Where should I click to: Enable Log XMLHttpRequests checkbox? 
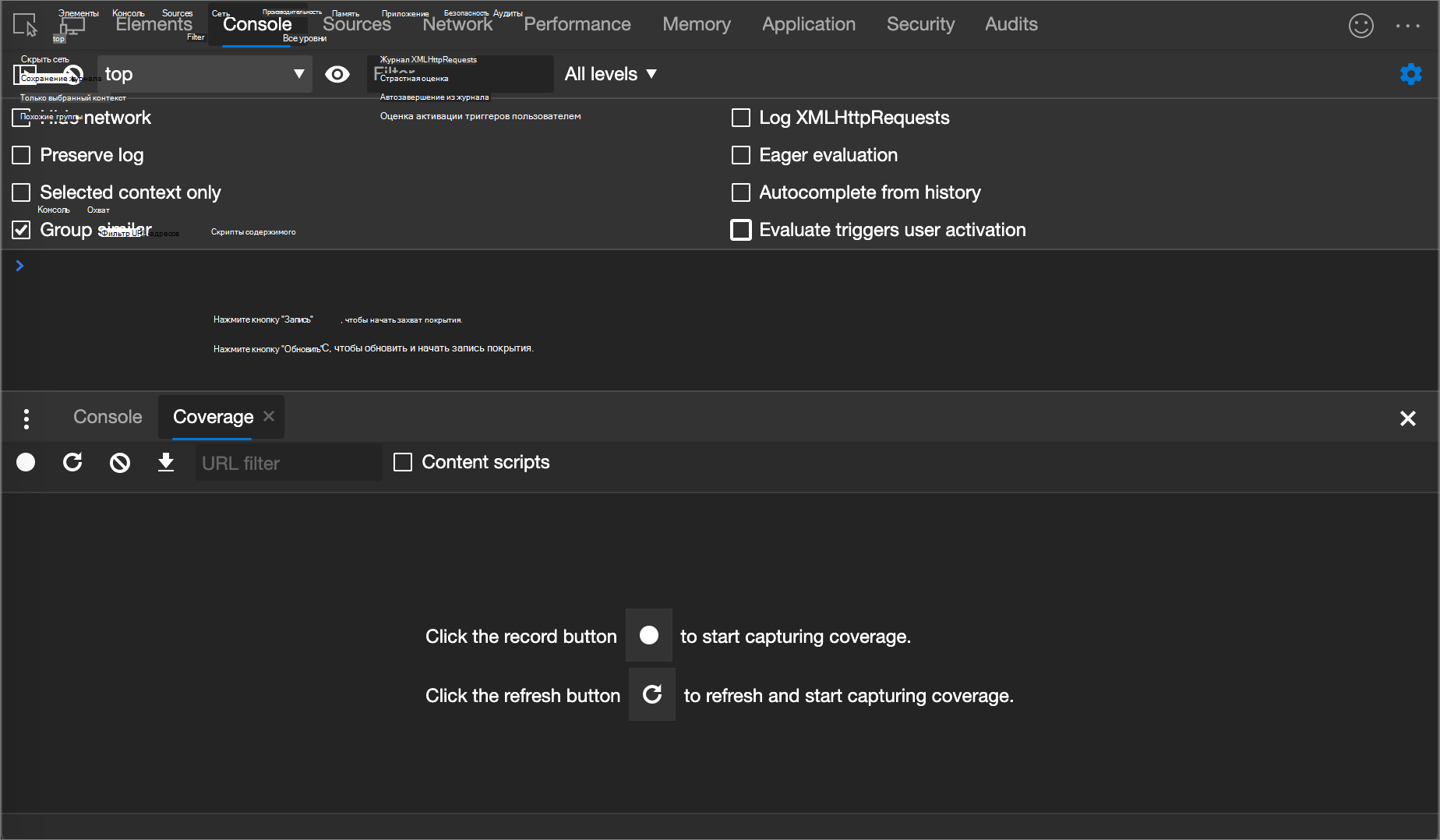(741, 118)
